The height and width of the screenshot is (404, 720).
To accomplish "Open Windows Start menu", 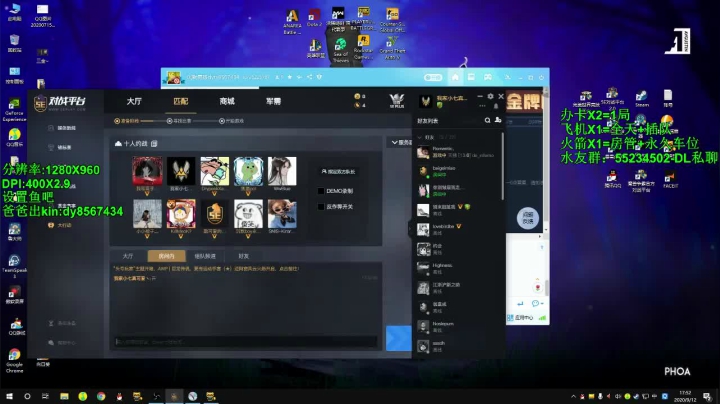I will 9,396.
